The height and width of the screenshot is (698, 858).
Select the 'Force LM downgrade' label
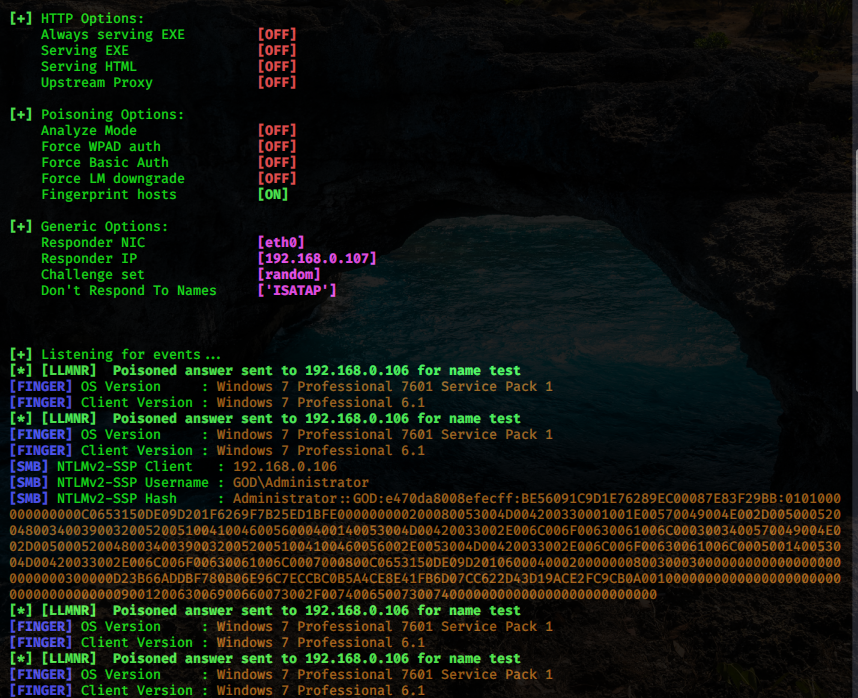point(113,178)
